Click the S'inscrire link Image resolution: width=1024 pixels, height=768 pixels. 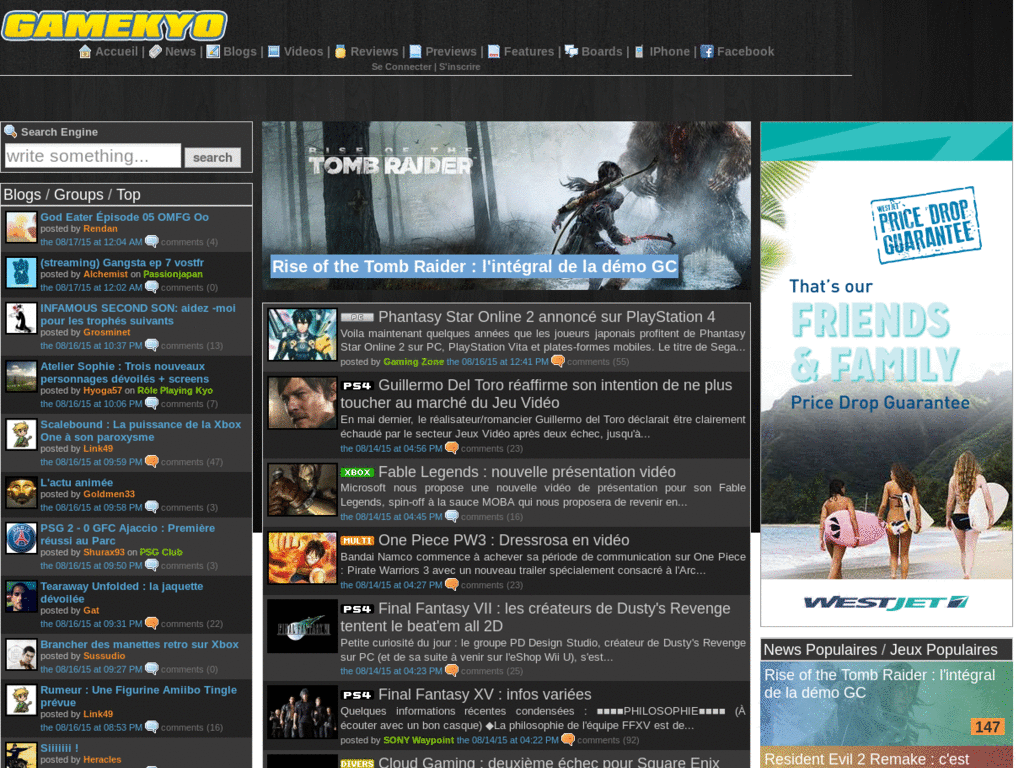(460, 67)
